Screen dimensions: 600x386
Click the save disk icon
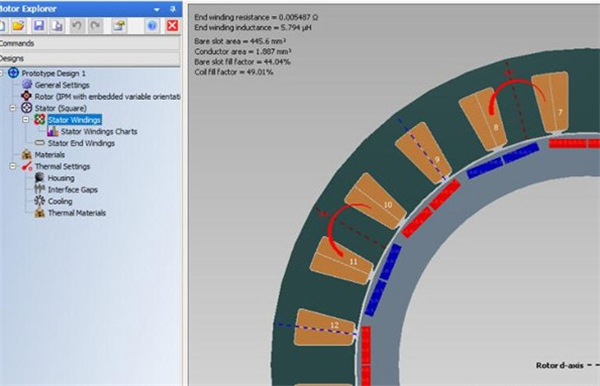[x=39, y=26]
